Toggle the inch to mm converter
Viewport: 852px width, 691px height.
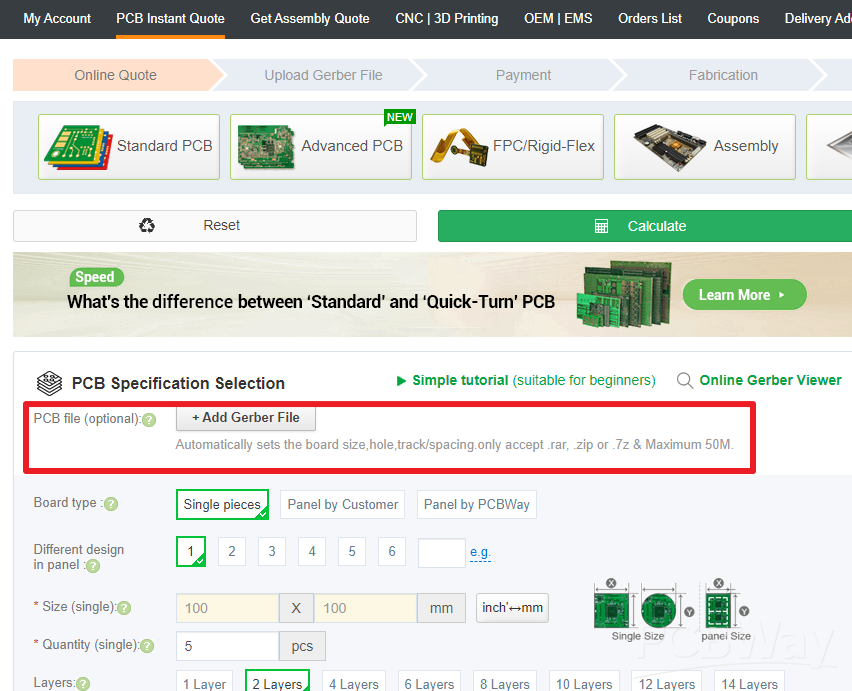coord(512,608)
